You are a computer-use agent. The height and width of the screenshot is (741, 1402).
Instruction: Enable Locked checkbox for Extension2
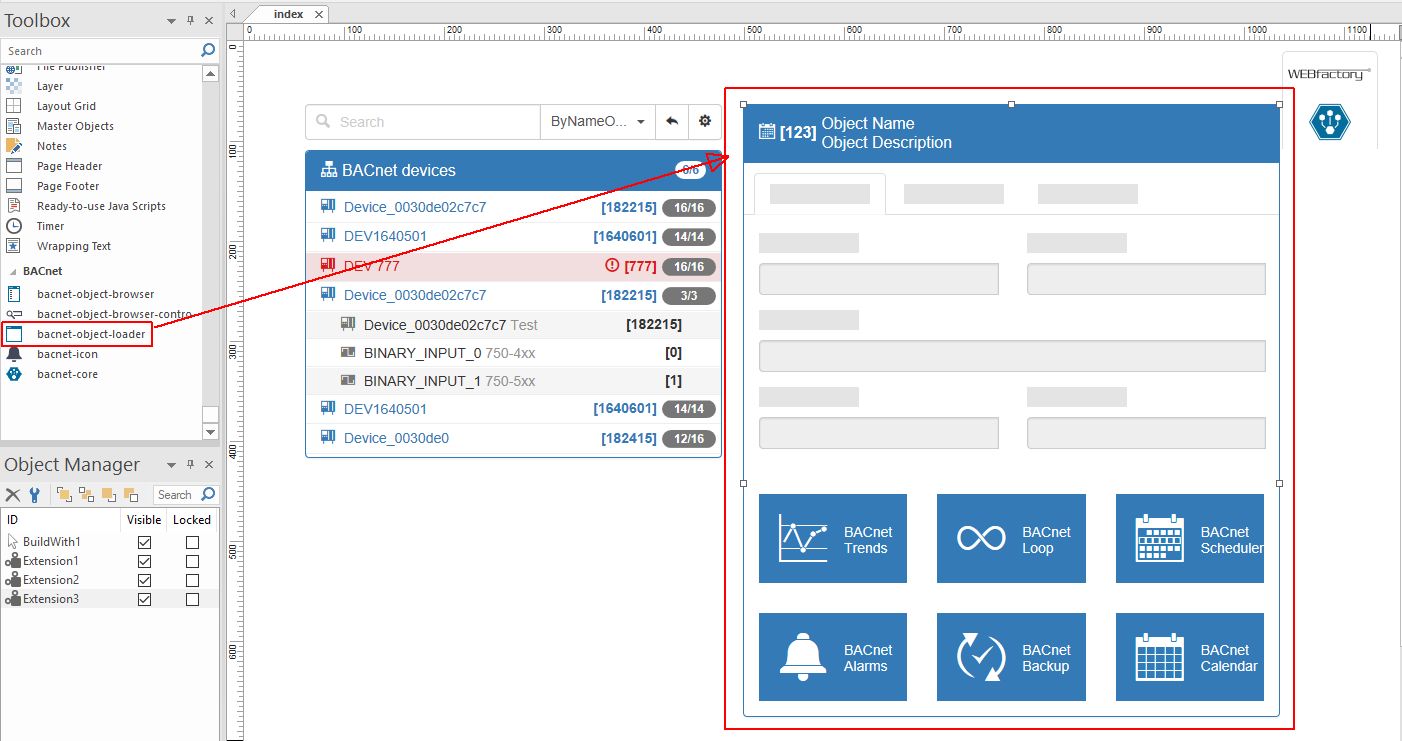pos(192,580)
